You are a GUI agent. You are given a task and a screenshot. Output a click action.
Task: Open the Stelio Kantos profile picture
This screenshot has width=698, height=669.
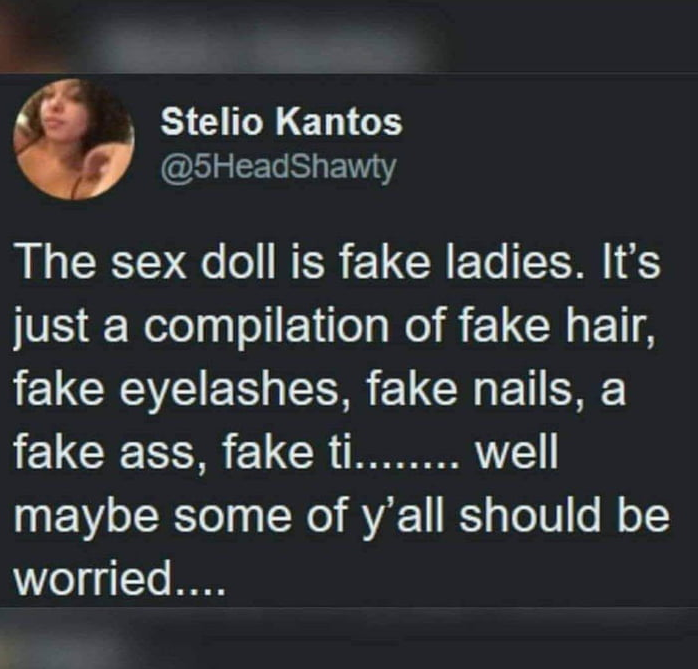click(74, 139)
